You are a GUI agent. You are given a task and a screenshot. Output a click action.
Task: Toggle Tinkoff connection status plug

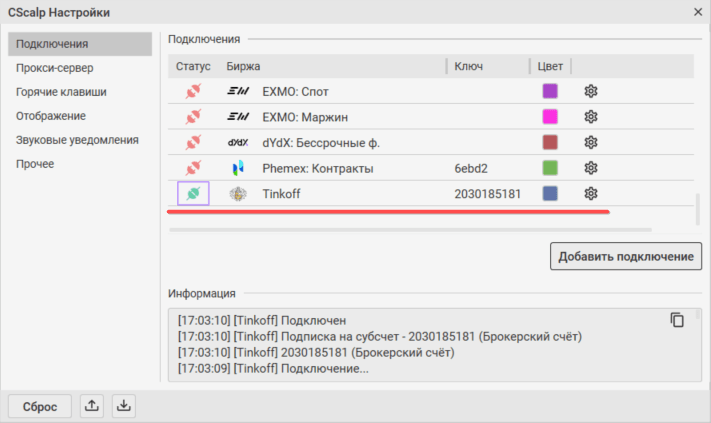coord(193,194)
